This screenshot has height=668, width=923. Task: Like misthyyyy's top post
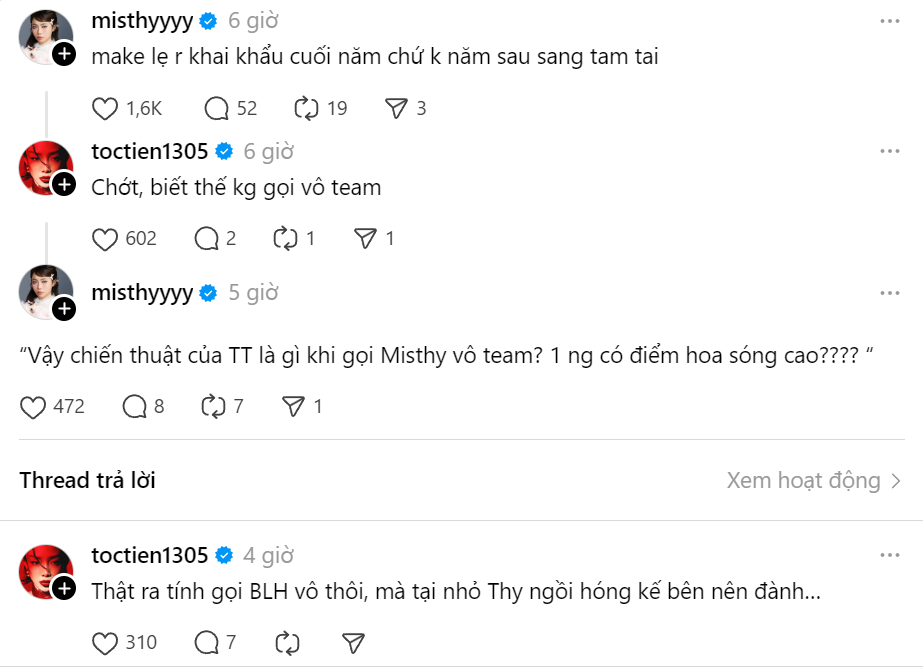pos(104,108)
